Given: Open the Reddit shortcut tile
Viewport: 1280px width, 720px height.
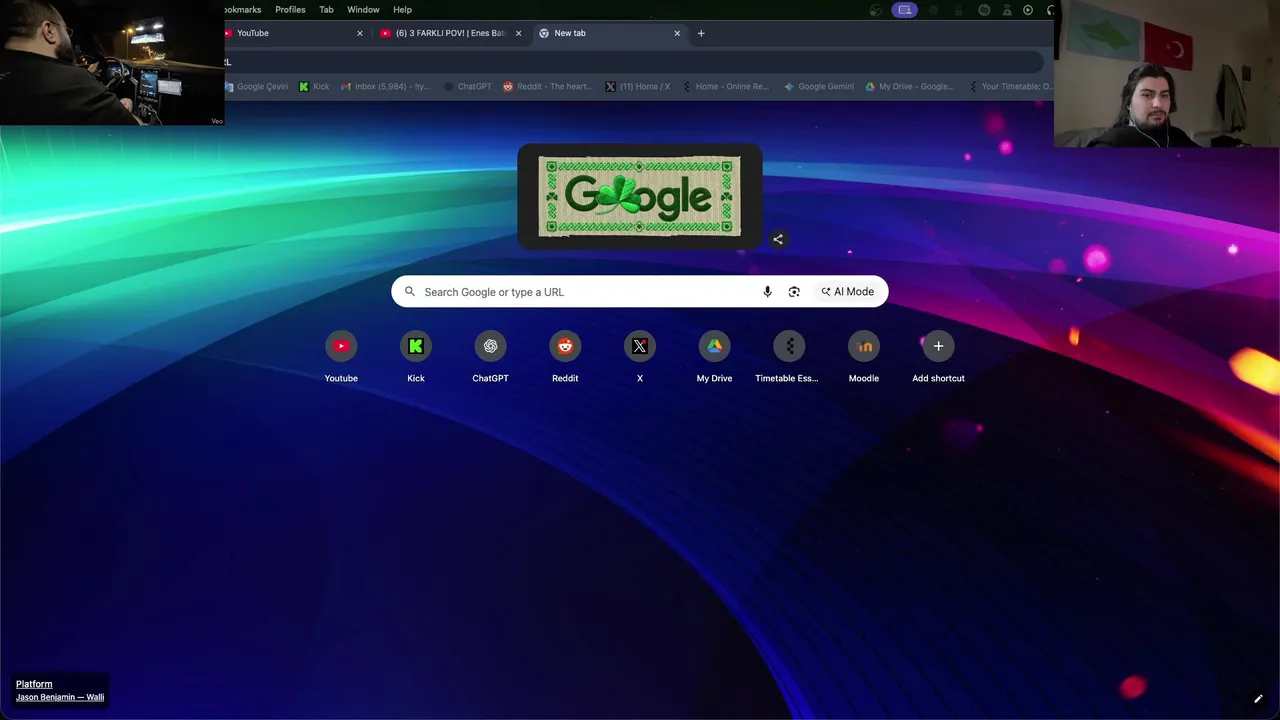Looking at the screenshot, I should click(x=565, y=358).
